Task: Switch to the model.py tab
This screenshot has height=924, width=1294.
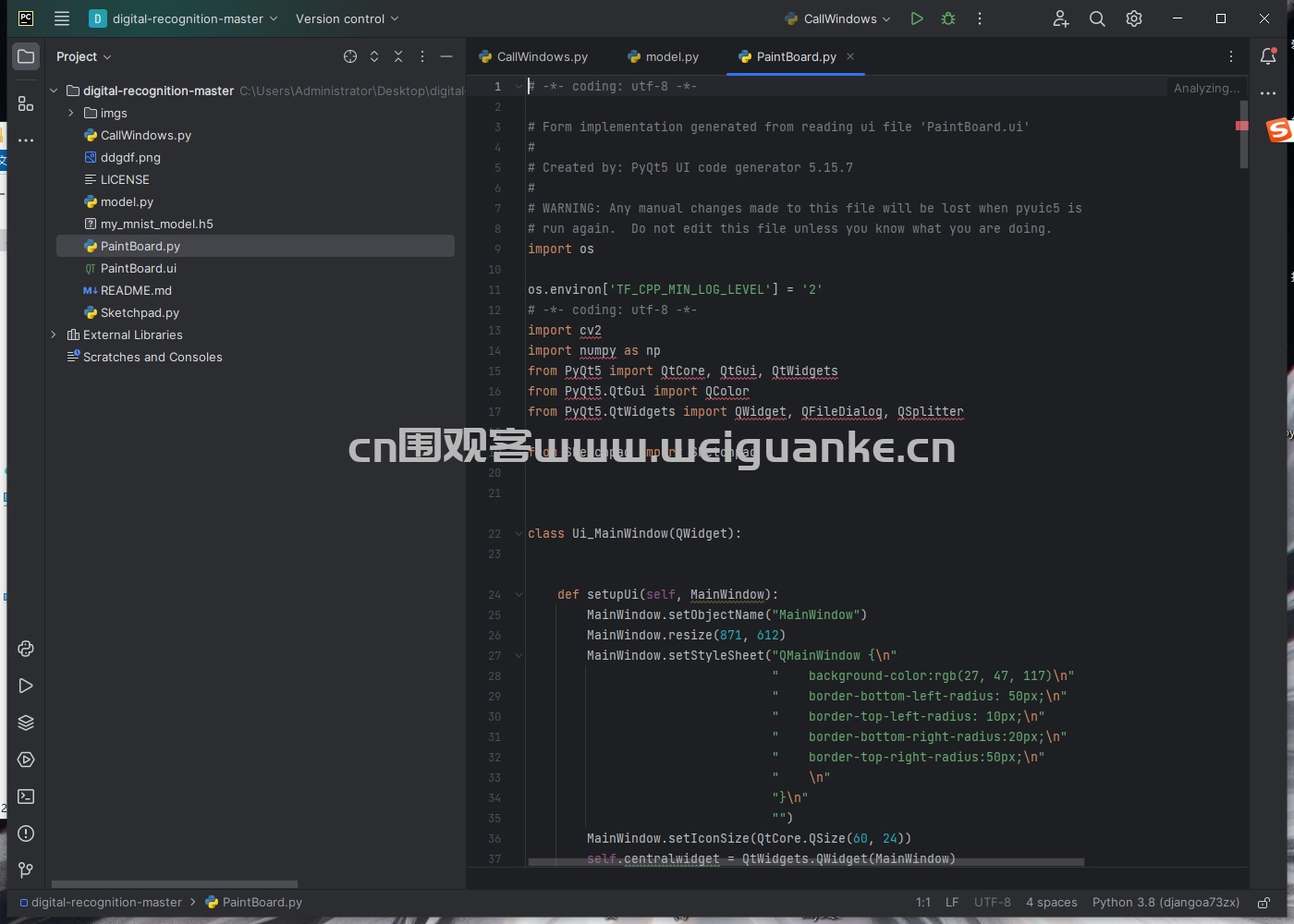Action: point(663,56)
